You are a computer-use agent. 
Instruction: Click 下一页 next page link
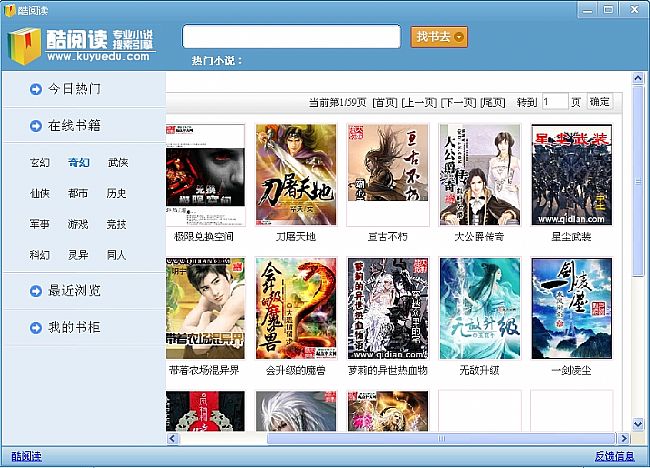coord(458,102)
